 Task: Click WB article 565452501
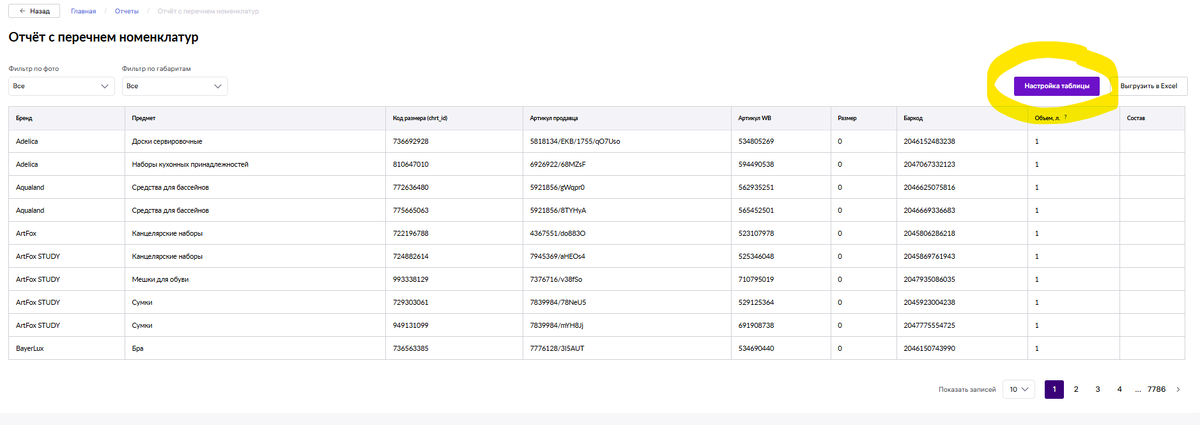coord(756,210)
